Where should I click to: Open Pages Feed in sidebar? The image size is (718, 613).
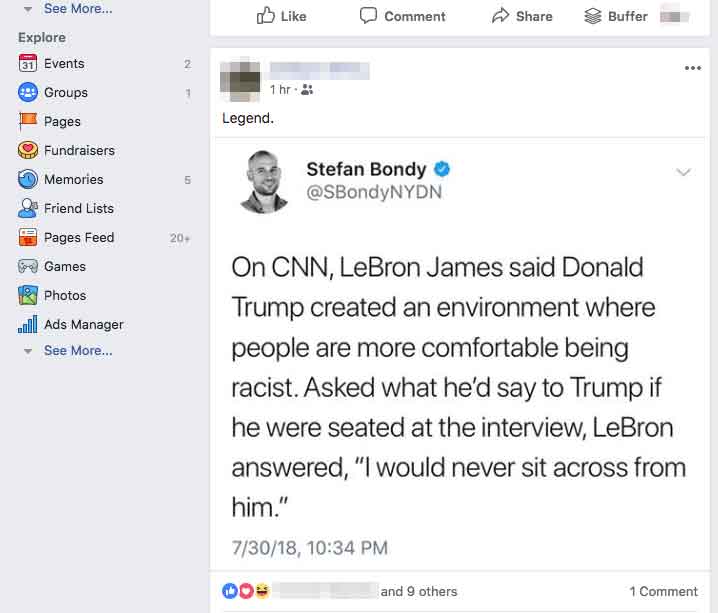[x=78, y=238]
